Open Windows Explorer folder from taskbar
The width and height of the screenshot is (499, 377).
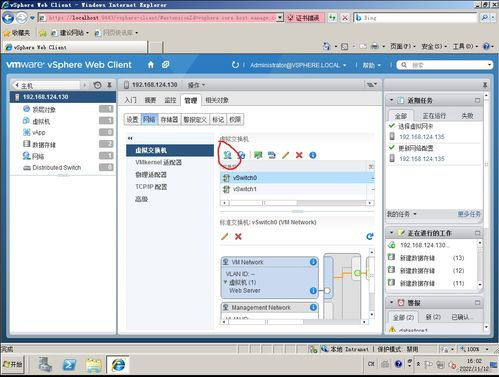click(94, 365)
